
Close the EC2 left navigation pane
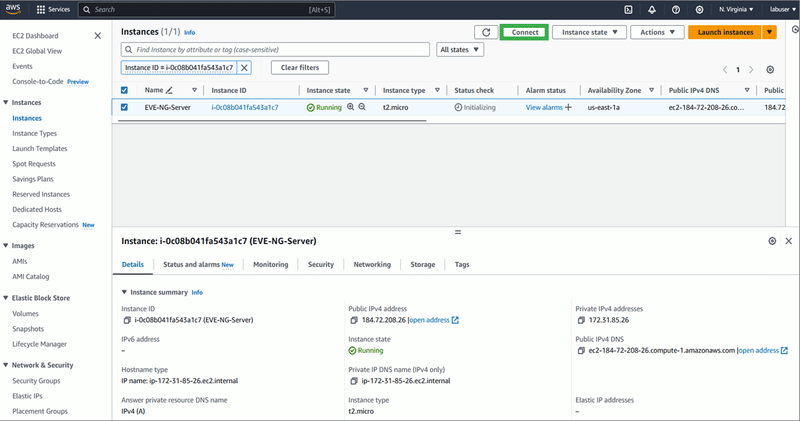97,36
